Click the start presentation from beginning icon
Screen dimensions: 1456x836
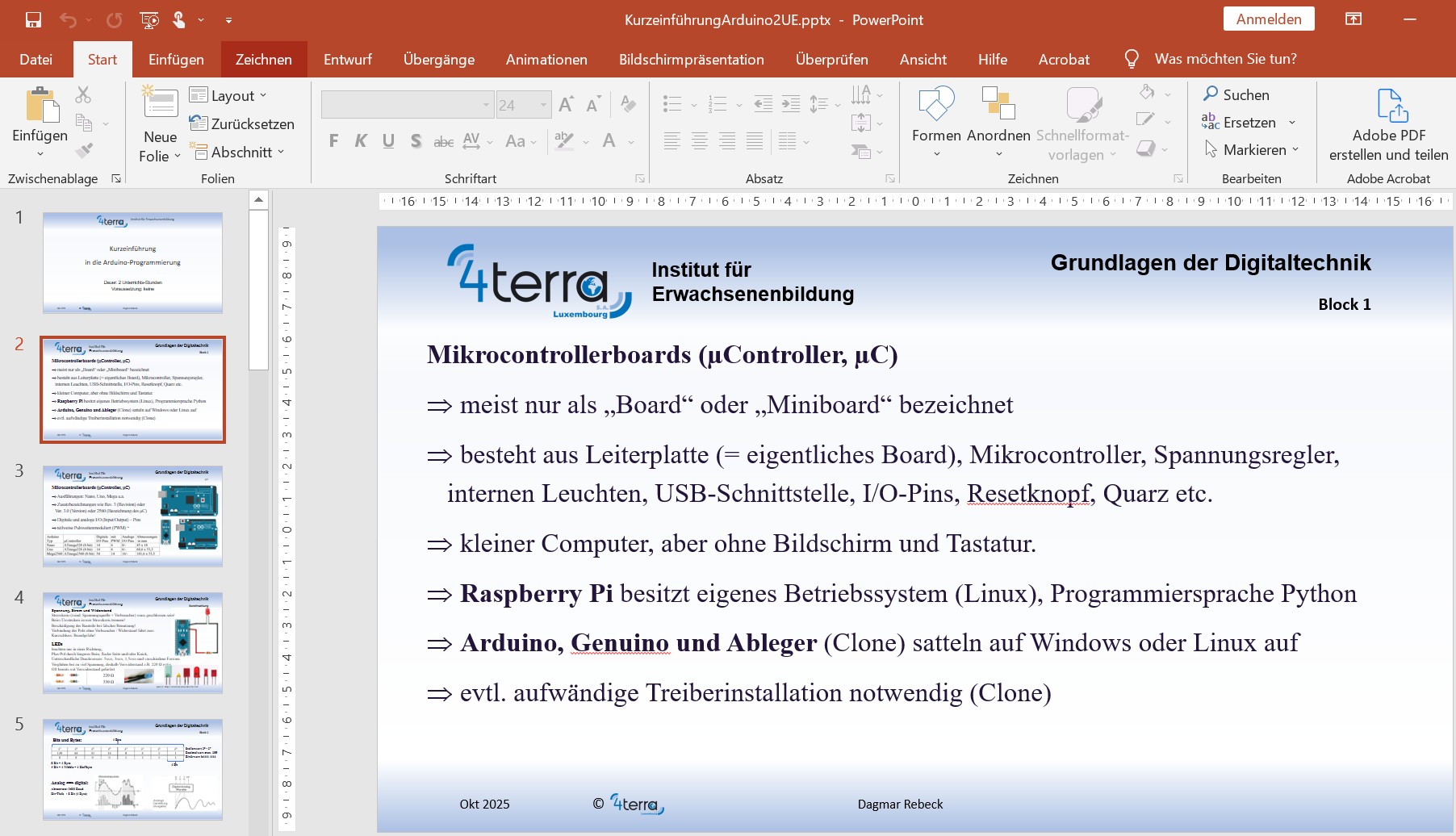tap(149, 20)
